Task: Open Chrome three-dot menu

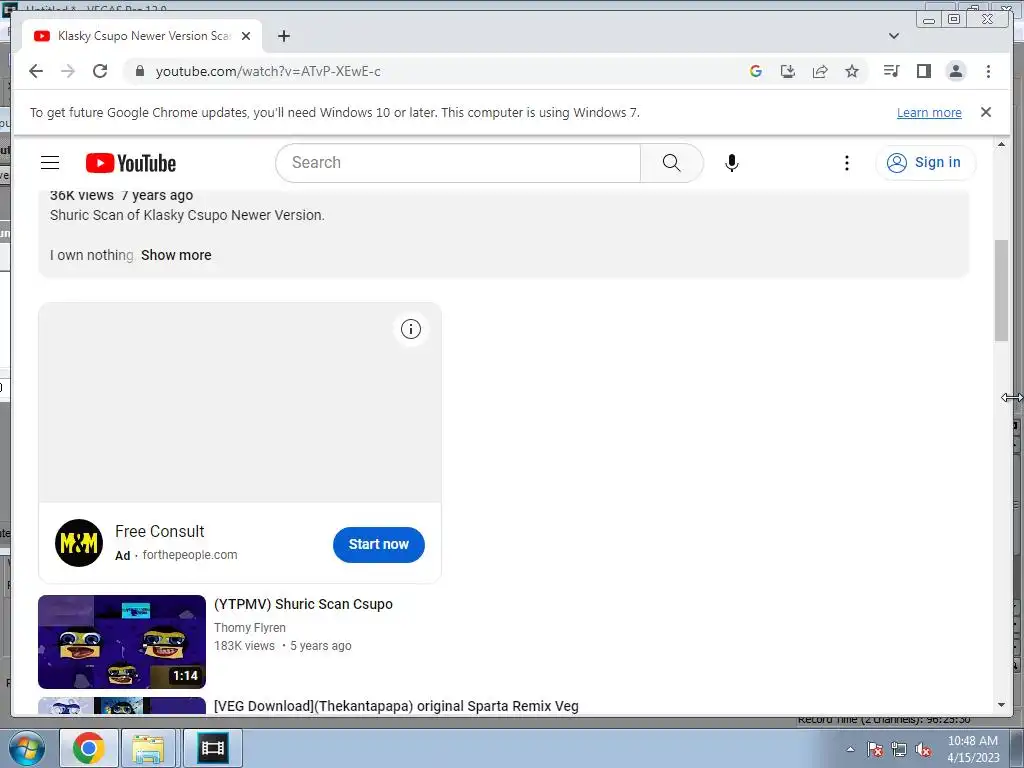Action: tap(988, 71)
